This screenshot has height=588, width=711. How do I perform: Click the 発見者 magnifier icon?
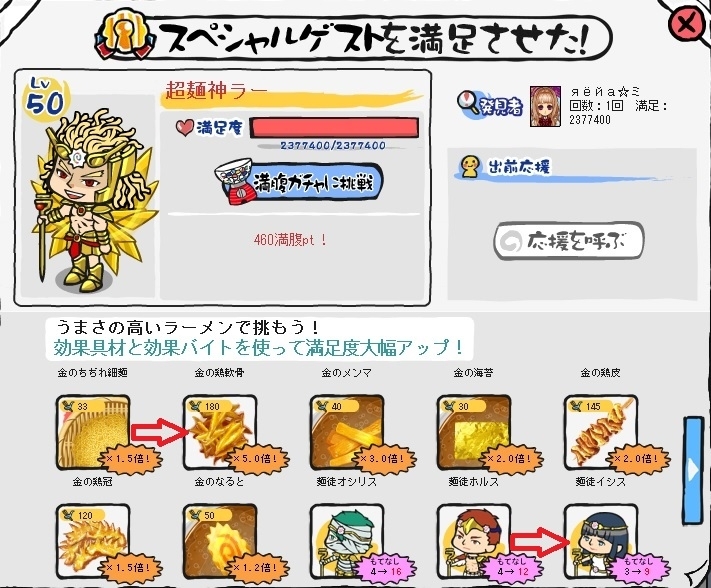click(468, 102)
